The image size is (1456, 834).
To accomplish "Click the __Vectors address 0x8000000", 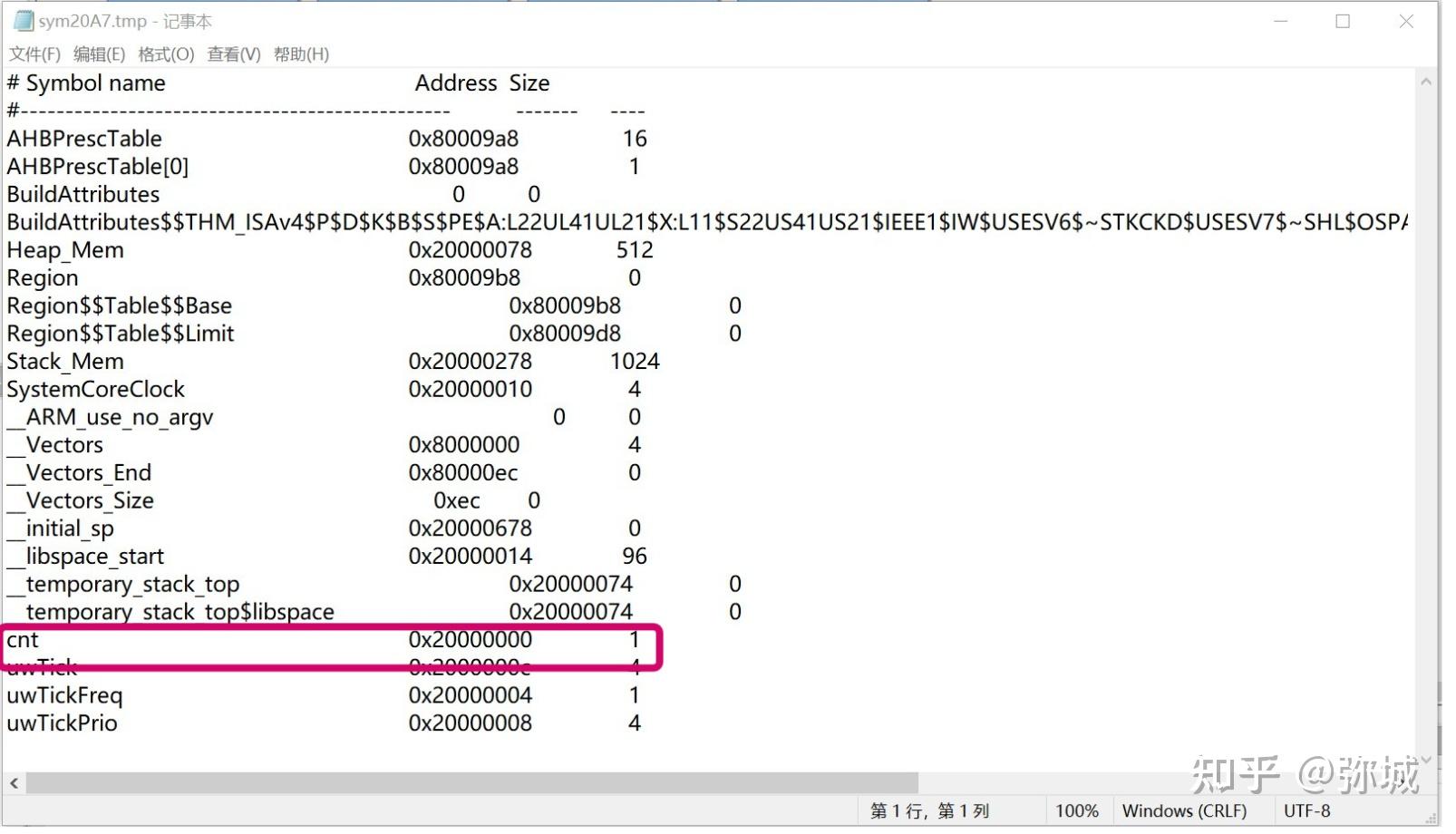I will point(464,445).
